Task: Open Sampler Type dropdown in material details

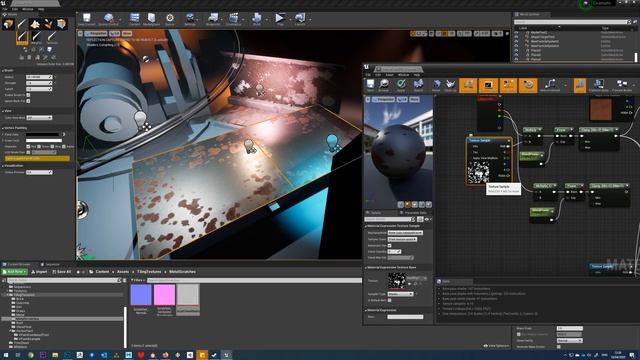Action: point(400,294)
